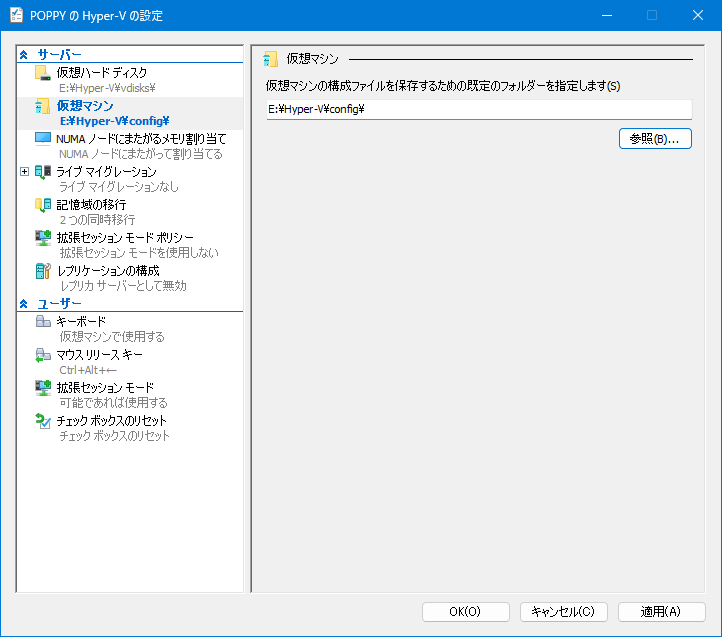Click the サーバー section header label
The image size is (722, 637).
(x=59, y=55)
